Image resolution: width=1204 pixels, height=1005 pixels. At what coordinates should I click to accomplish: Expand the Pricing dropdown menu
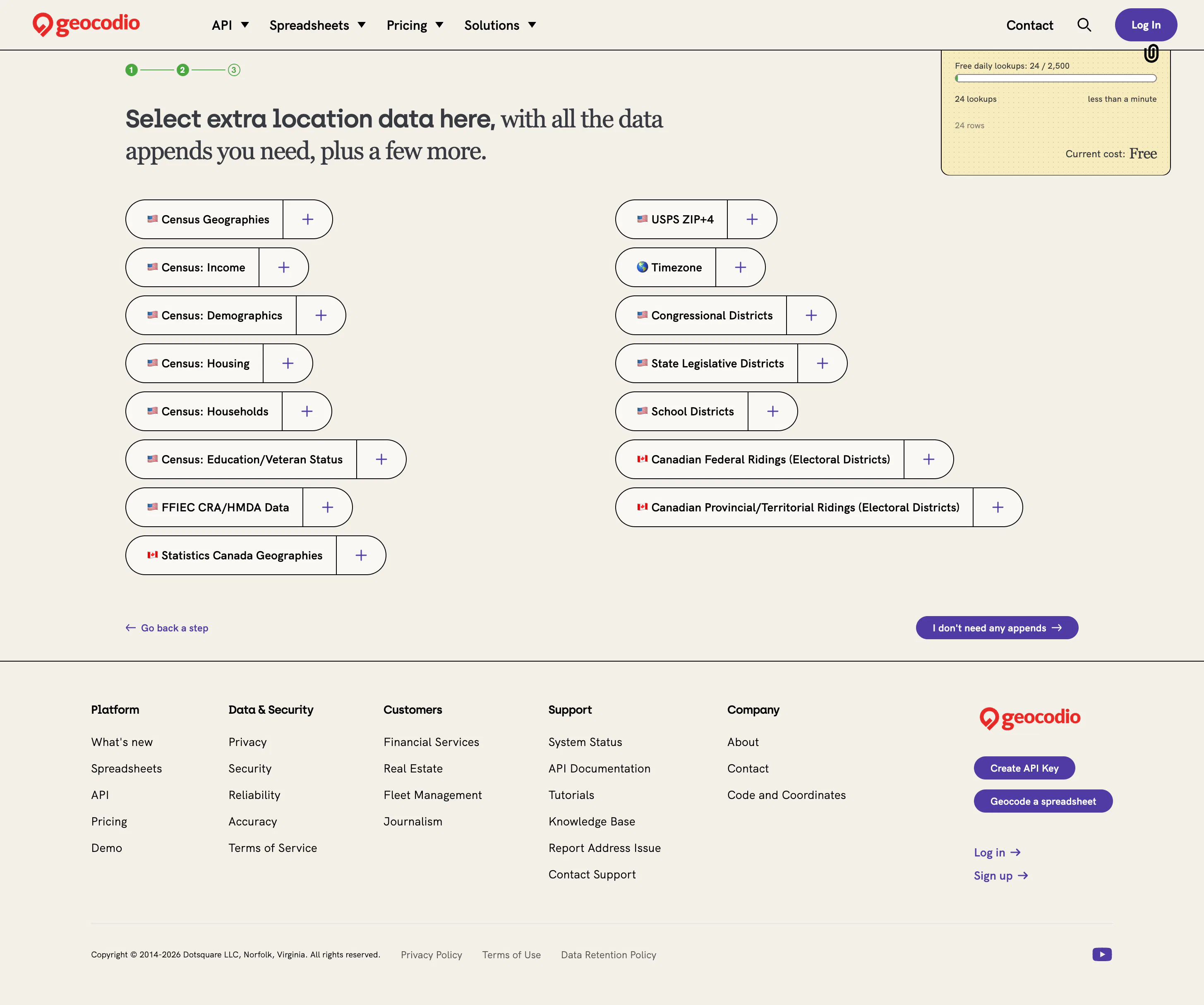pyautogui.click(x=415, y=25)
